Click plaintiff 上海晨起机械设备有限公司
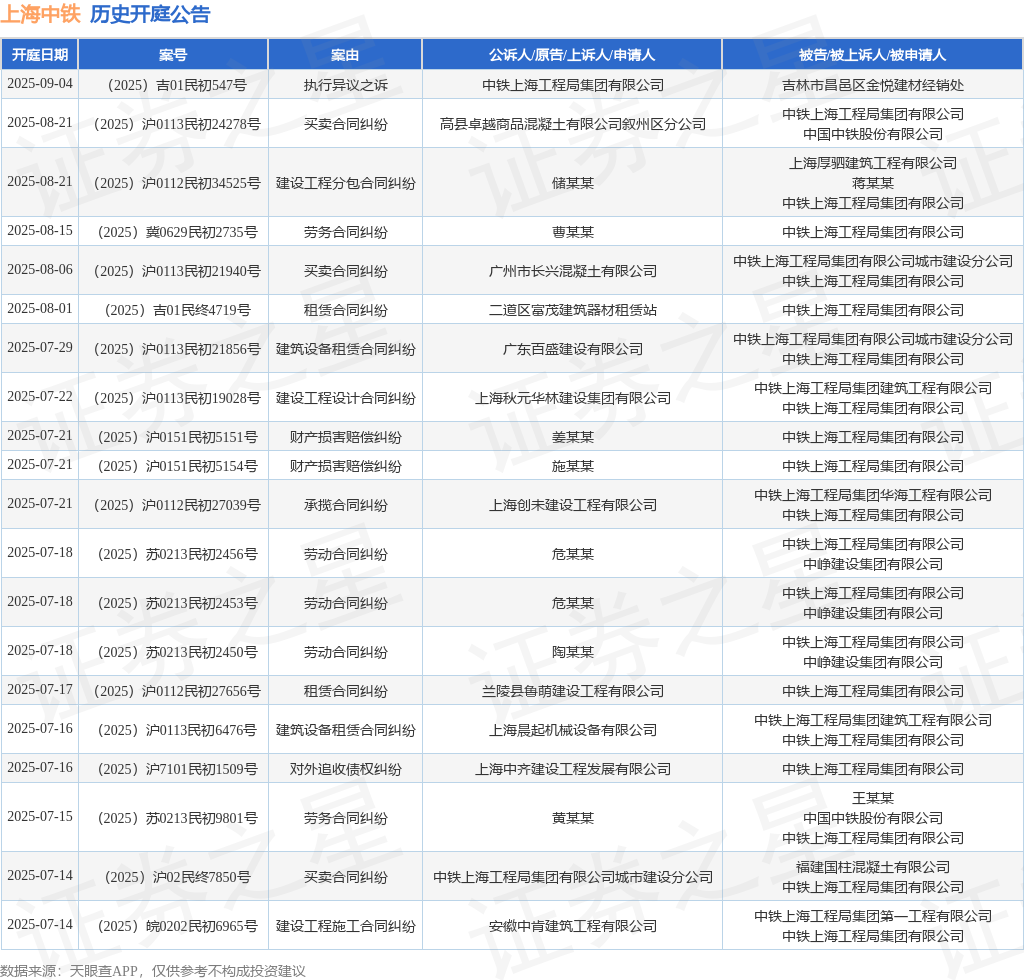The image size is (1024, 980). [x=573, y=730]
